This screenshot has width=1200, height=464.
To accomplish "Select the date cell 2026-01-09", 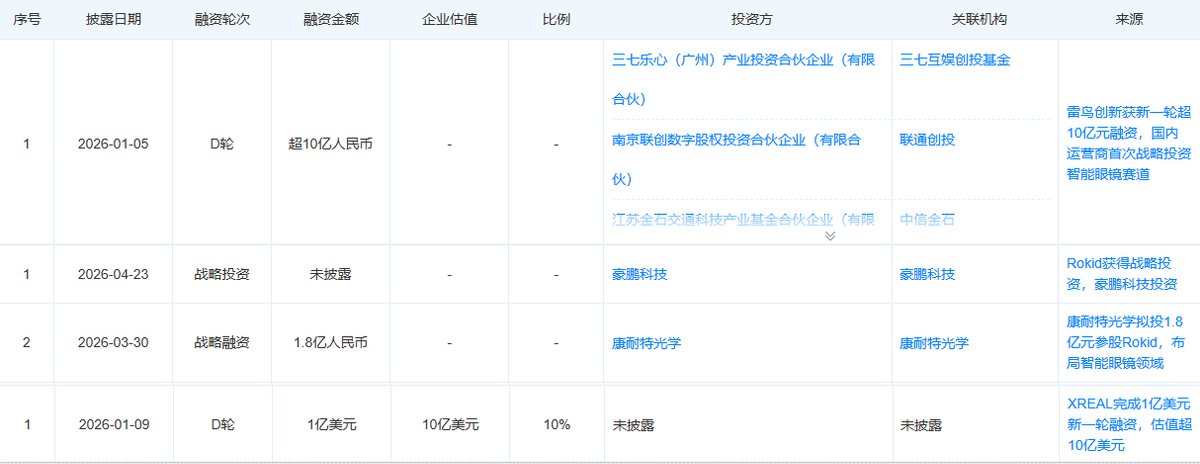I will point(113,424).
